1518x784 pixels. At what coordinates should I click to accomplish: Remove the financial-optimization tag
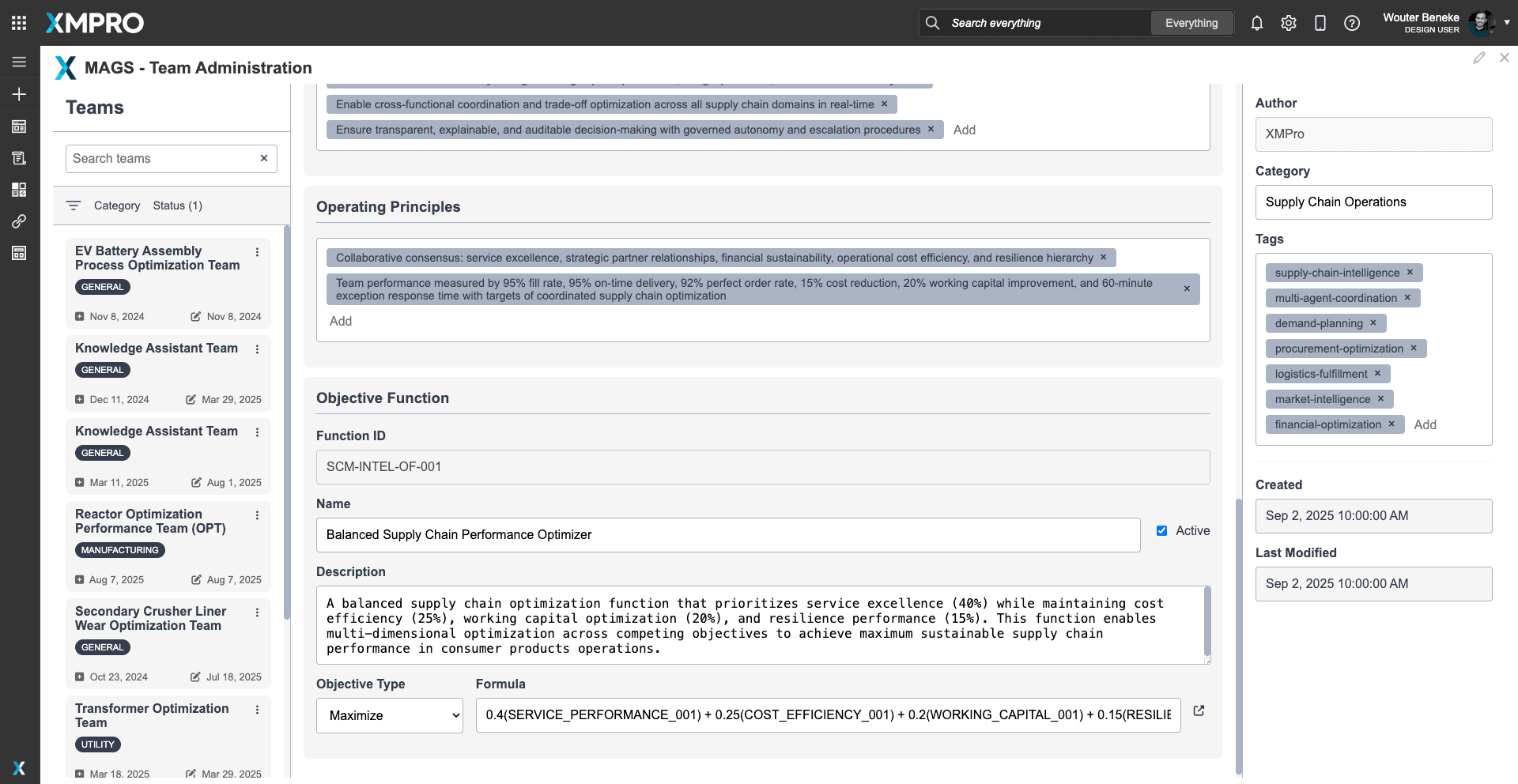point(1391,424)
